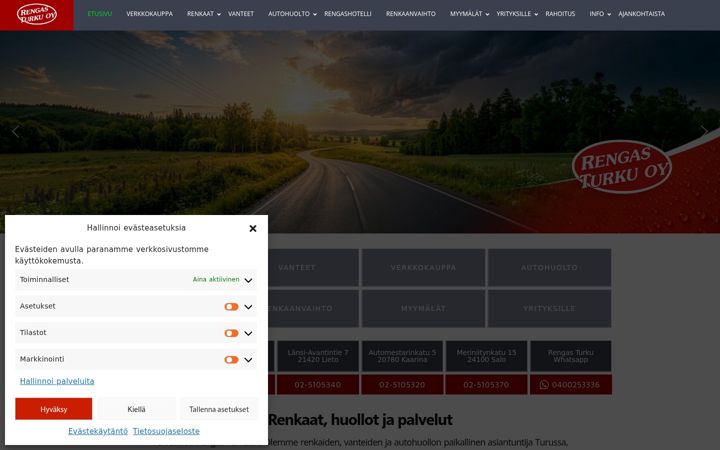Click the Vanteet tile button
This screenshot has width=720, height=450.
[297, 268]
